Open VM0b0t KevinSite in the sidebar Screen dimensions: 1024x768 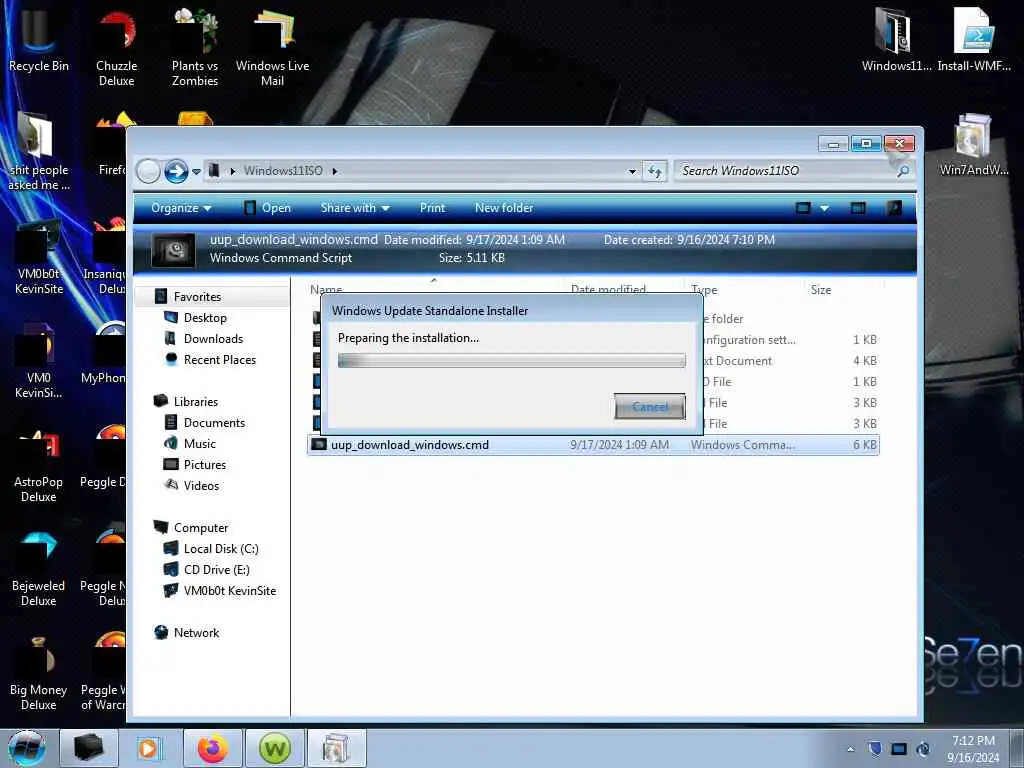coord(230,590)
